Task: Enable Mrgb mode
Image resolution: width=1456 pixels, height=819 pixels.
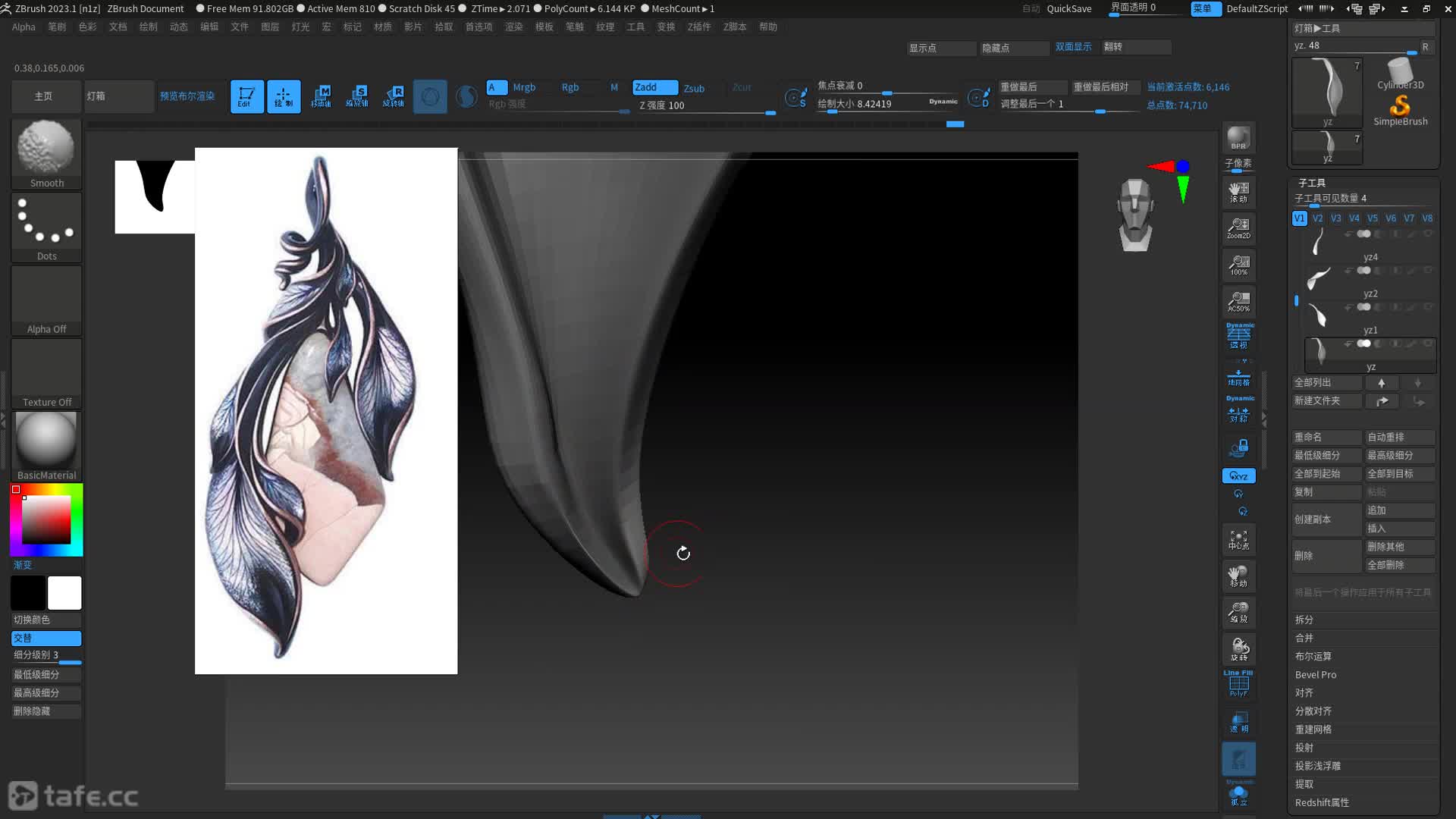Action: 524,87
